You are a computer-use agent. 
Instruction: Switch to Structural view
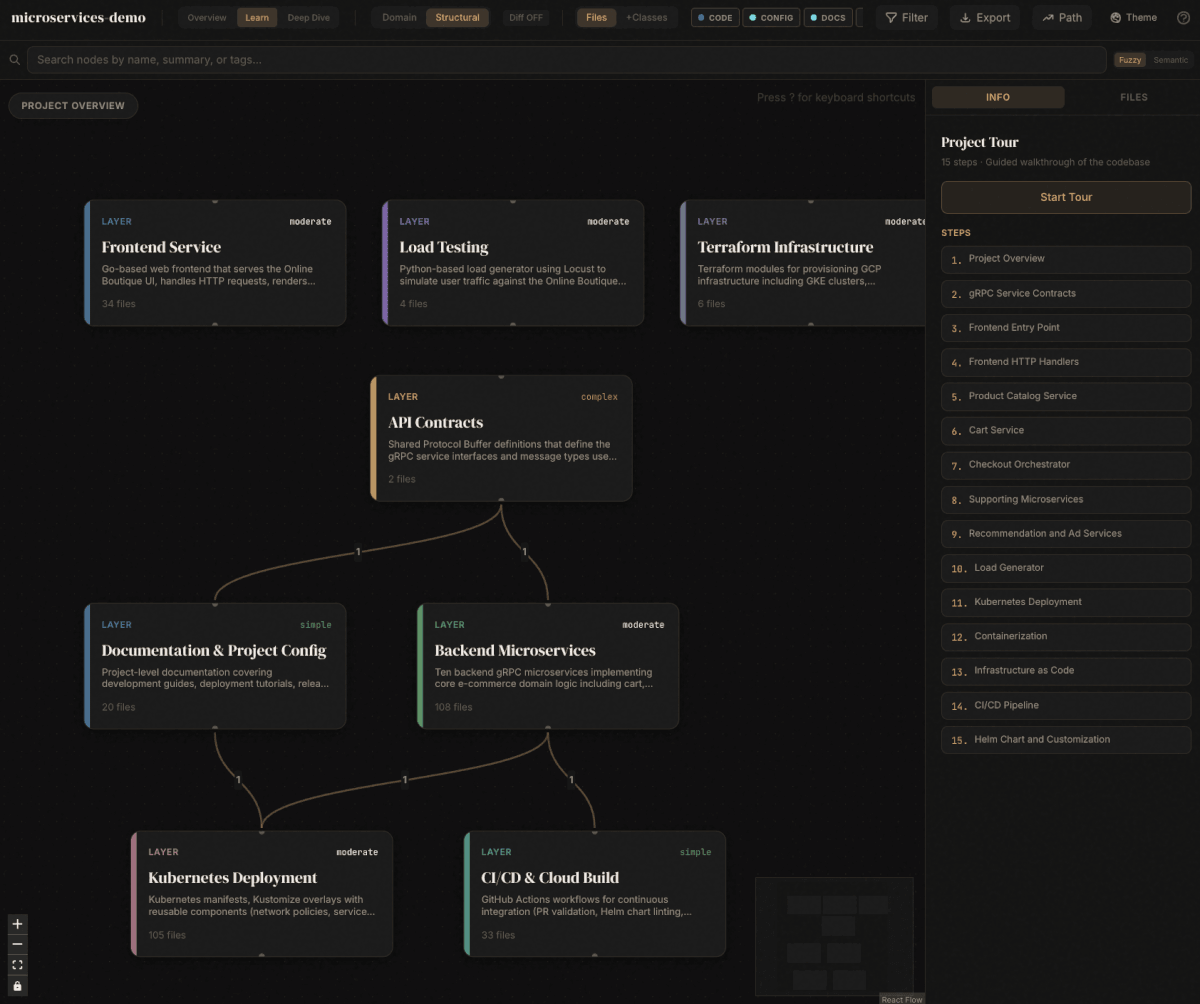click(457, 18)
